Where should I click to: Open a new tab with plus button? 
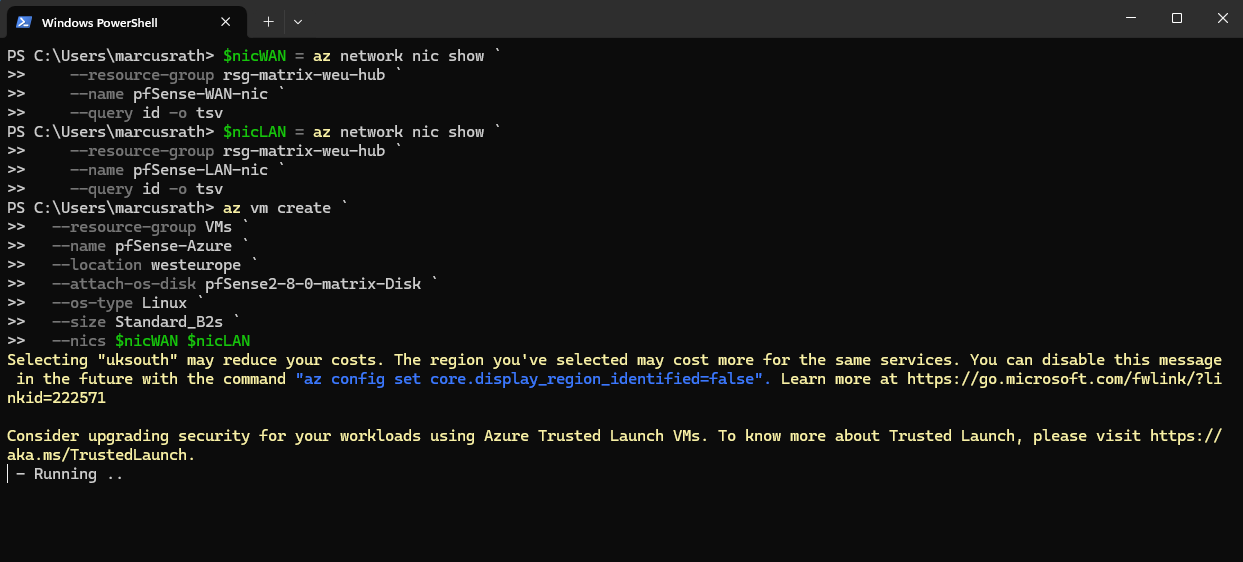click(268, 21)
